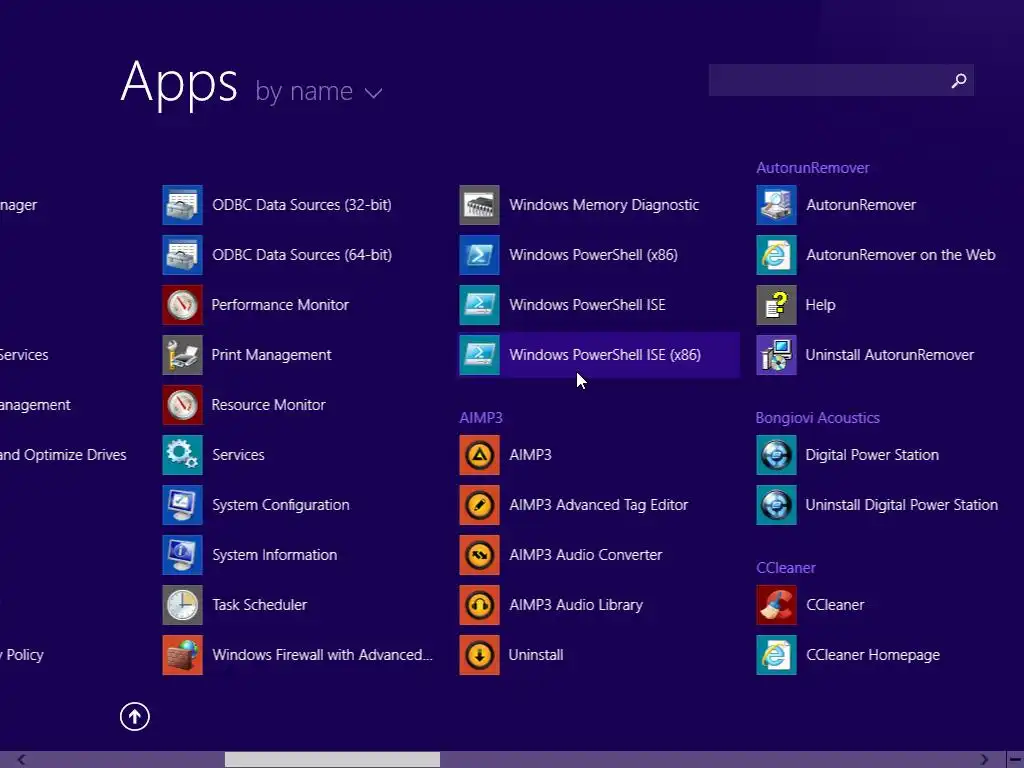Open AIMP3 Advanced Tag Editor icon
This screenshot has height=768, width=1024.
479,505
